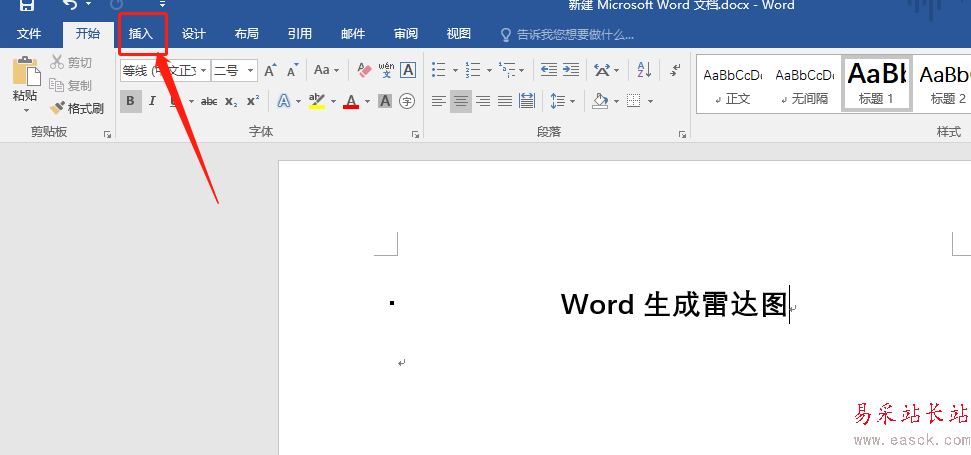
Task: Clear all formatting with eraser icon
Action: (364, 70)
